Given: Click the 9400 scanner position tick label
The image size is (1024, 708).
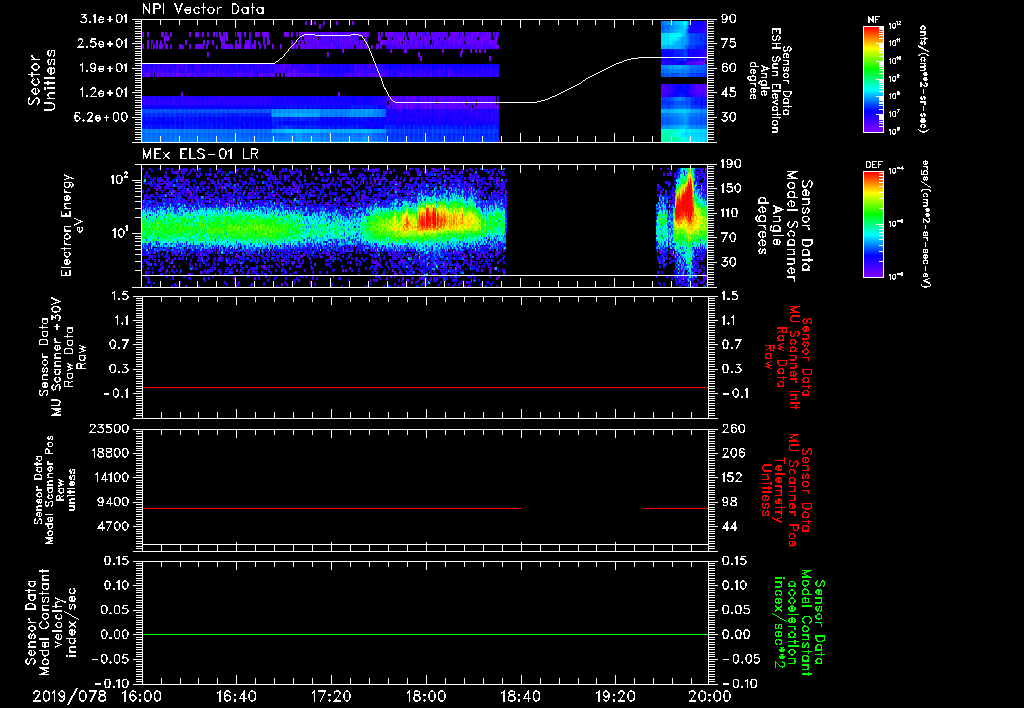Looking at the screenshot, I should click(112, 502).
